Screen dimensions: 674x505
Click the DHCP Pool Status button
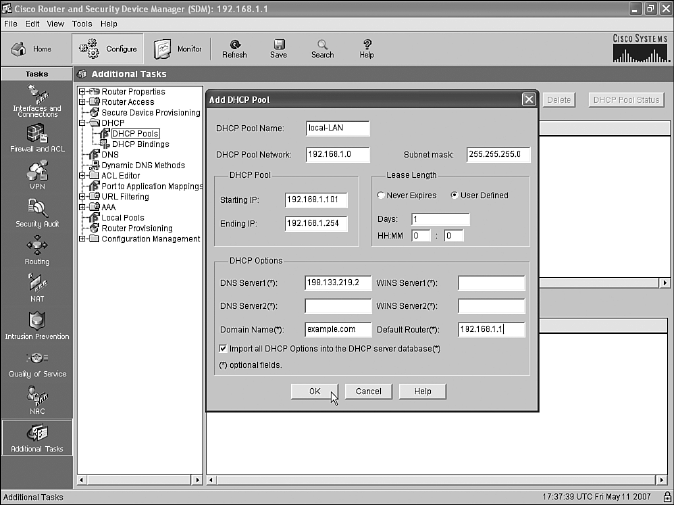[x=626, y=100]
